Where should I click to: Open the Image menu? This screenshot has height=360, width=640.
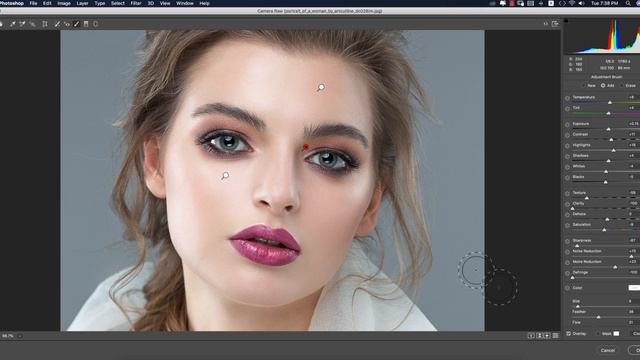[64, 3]
